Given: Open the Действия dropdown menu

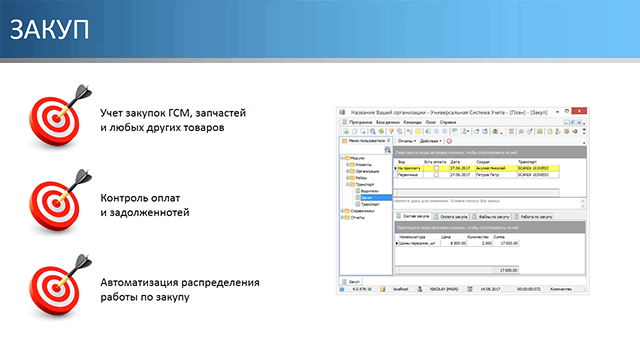Looking at the screenshot, I should pos(430,141).
